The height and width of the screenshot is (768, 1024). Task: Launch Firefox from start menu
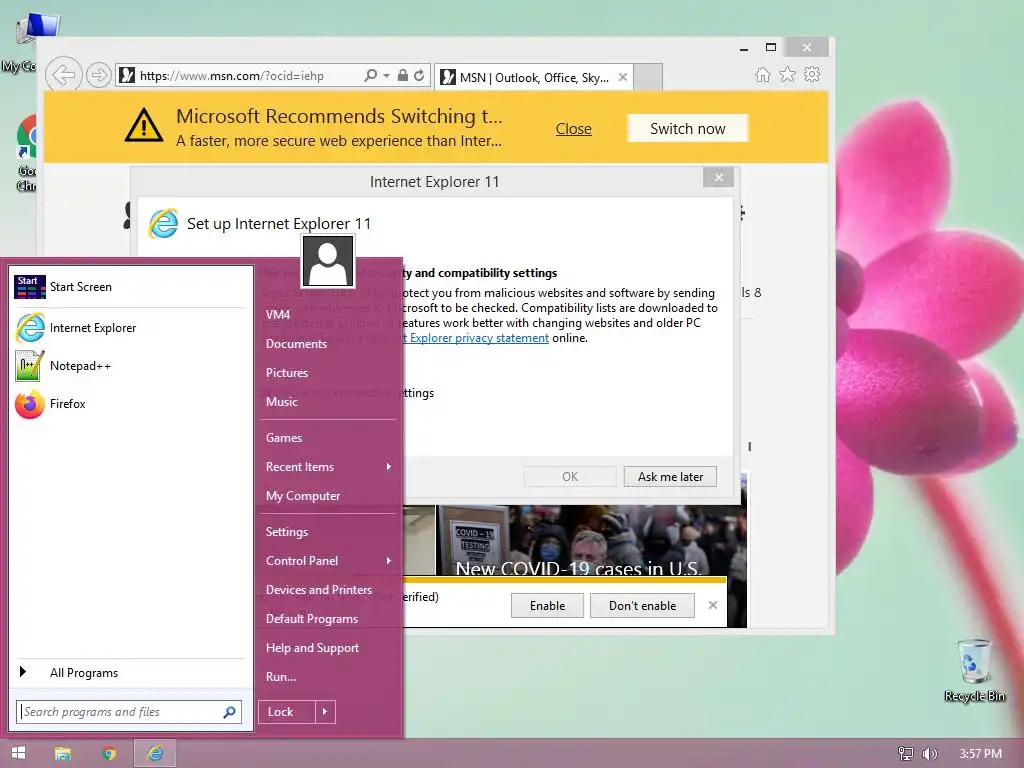pyautogui.click(x=129, y=404)
